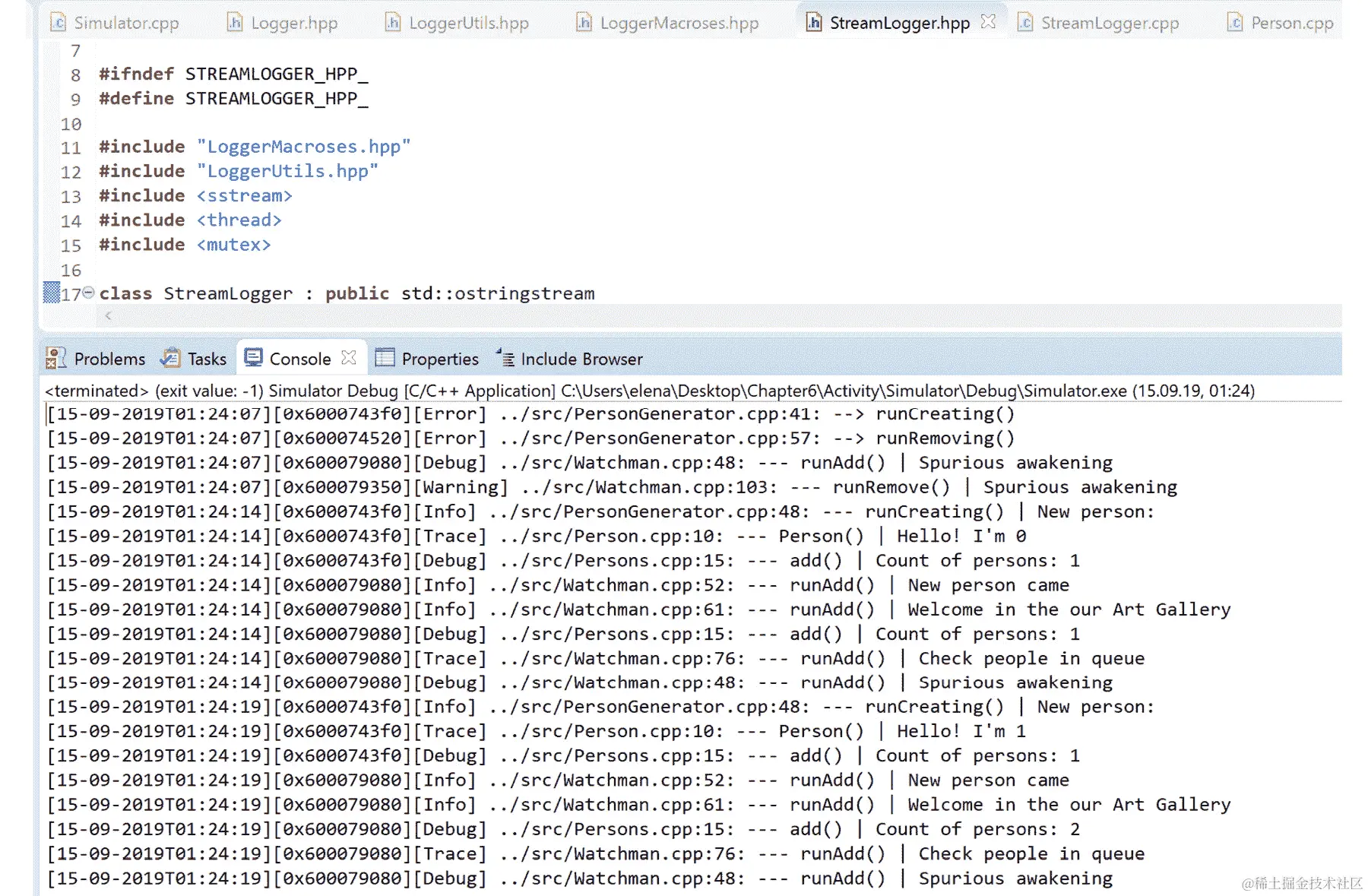The height and width of the screenshot is (896, 1368).
Task: Click the #define STREAMLOGGER_HPP_ line
Action: click(x=233, y=98)
